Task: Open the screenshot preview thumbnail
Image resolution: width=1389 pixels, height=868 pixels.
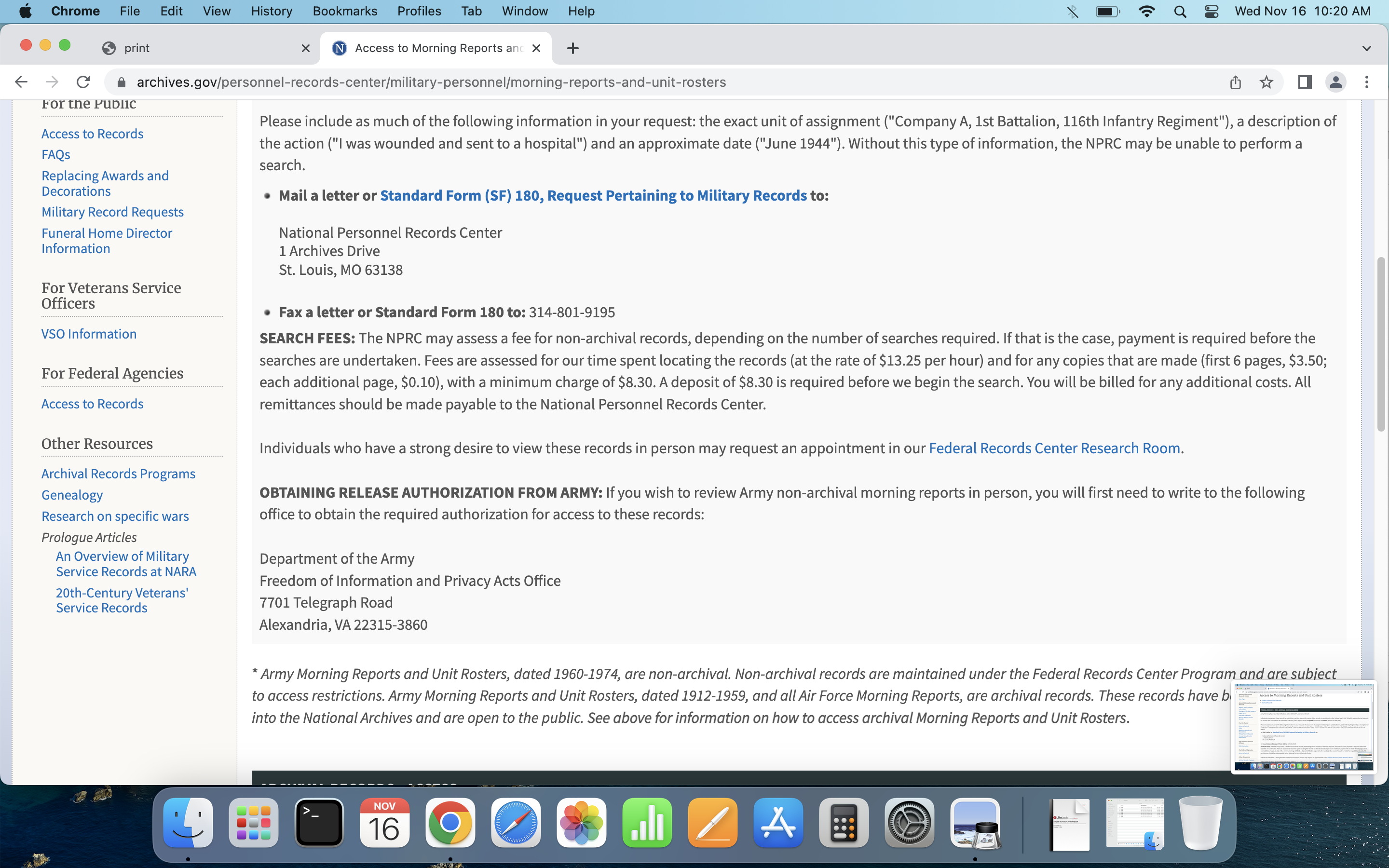Action: coord(1304,727)
